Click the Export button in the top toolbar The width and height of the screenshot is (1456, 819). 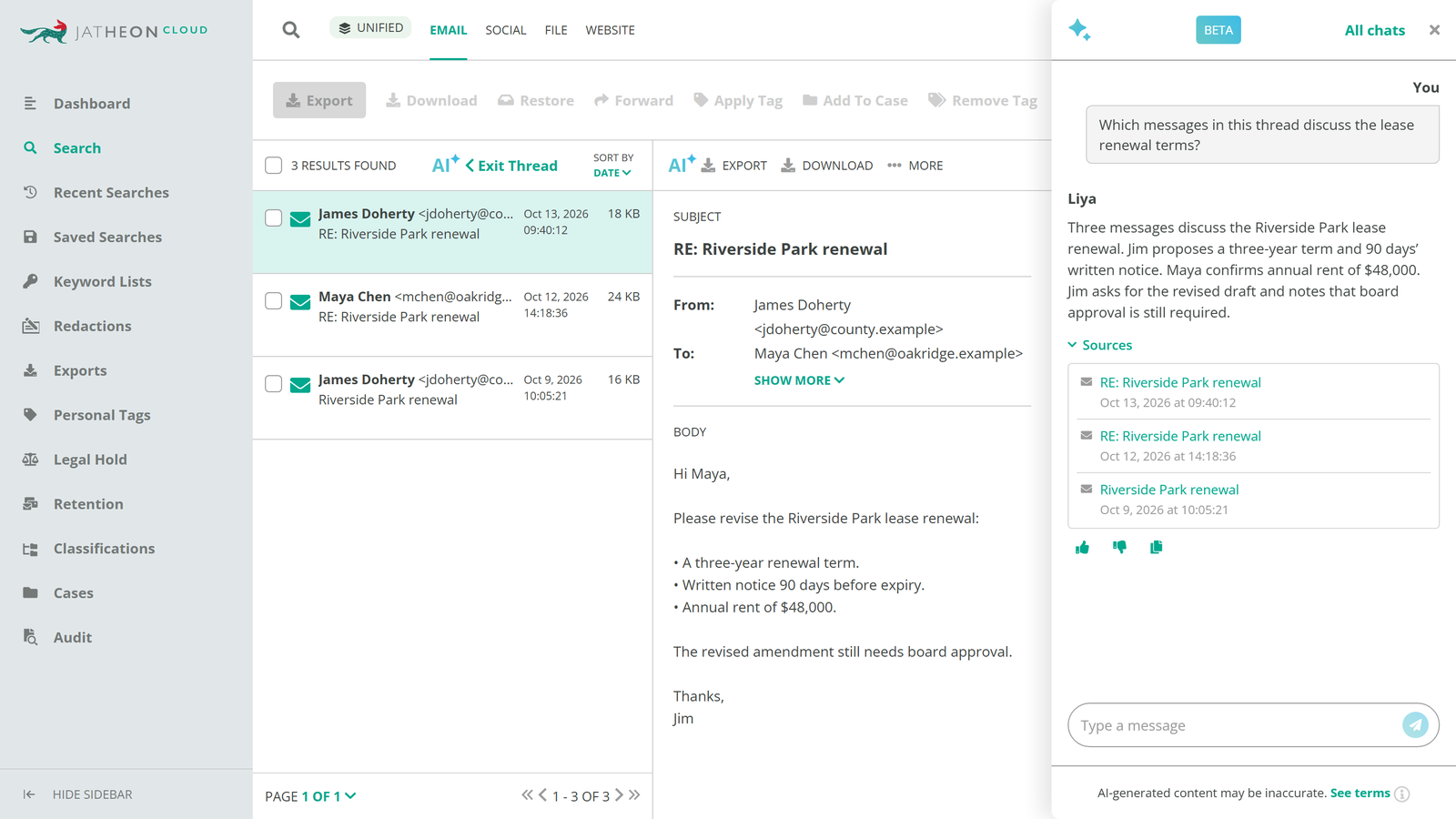(319, 100)
